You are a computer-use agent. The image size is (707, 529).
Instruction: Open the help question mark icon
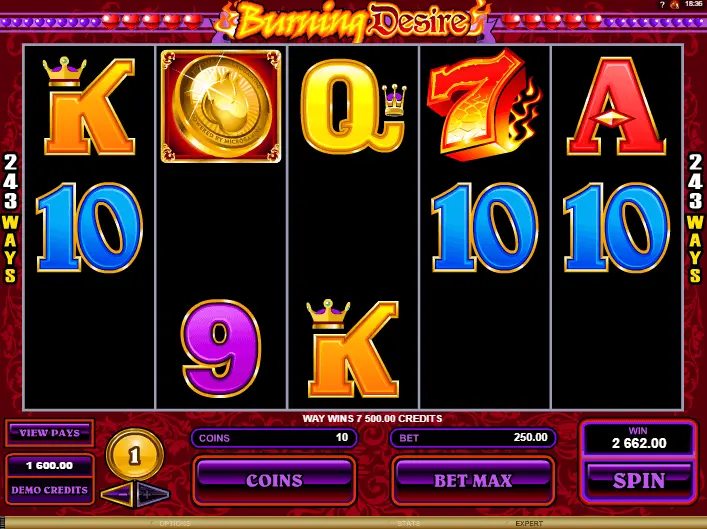pos(662,5)
